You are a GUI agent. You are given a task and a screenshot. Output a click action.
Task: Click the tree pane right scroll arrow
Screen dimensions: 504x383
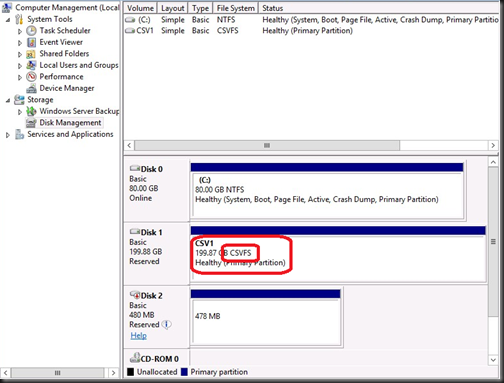(x=113, y=372)
